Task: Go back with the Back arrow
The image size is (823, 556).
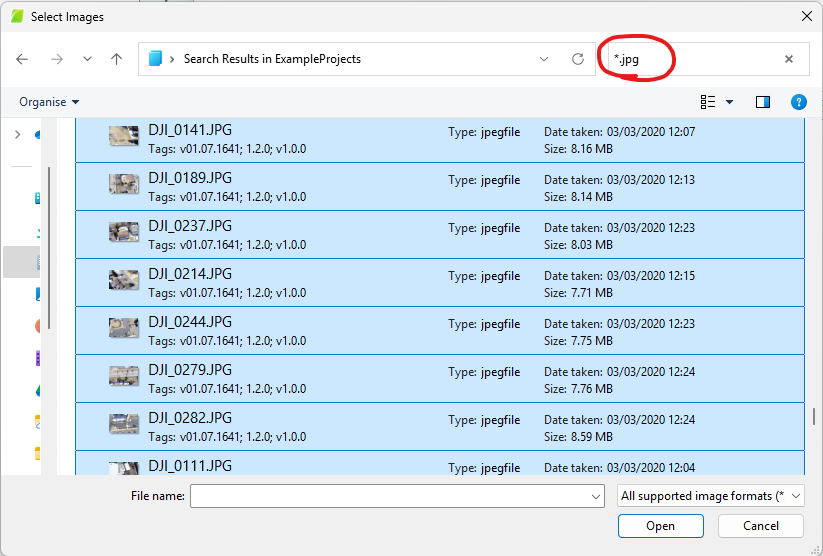Action: [x=22, y=59]
